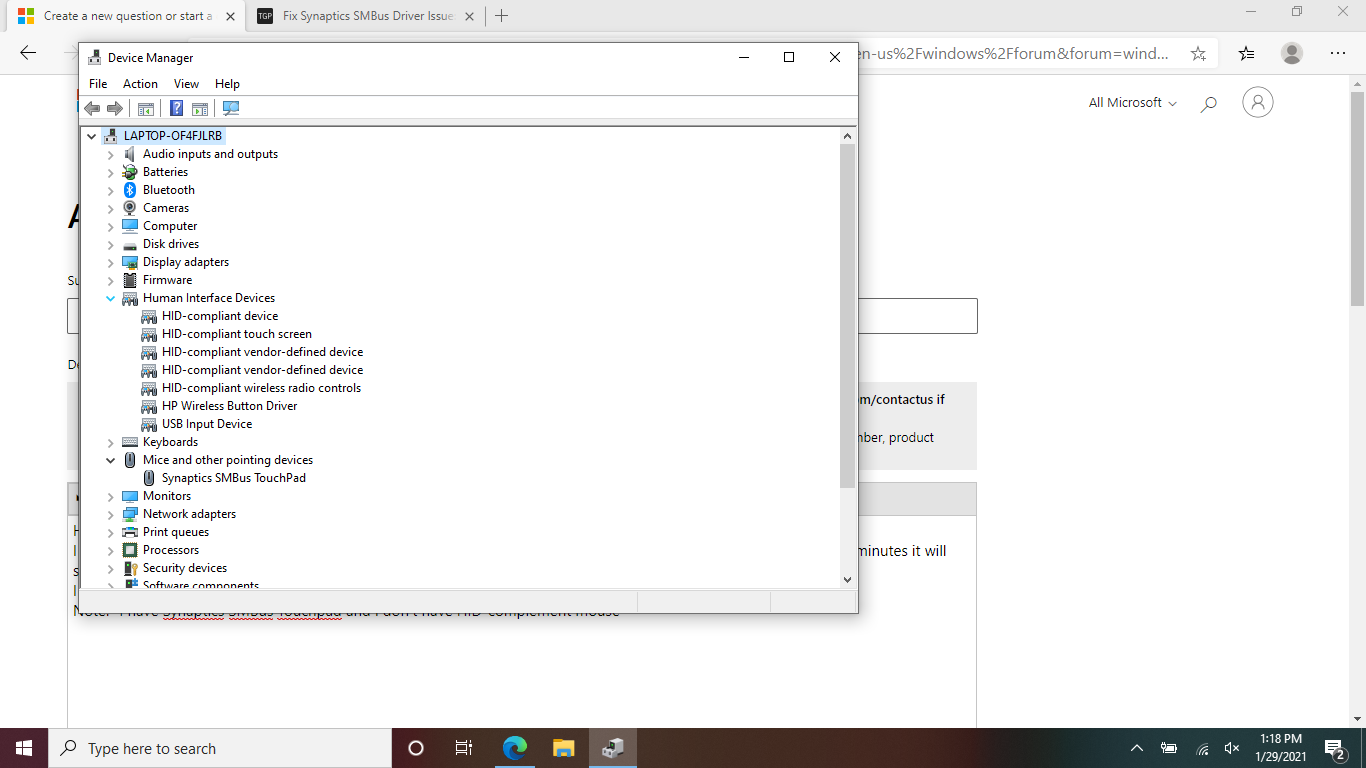Click the Wi-Fi network icon in system tray
The width and height of the screenshot is (1366, 768).
coord(1202,748)
